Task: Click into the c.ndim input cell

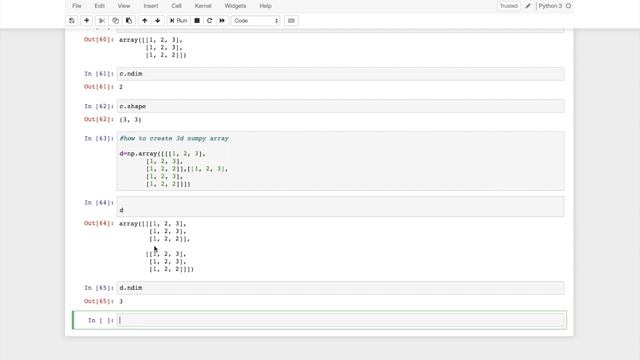Action: click(340, 74)
